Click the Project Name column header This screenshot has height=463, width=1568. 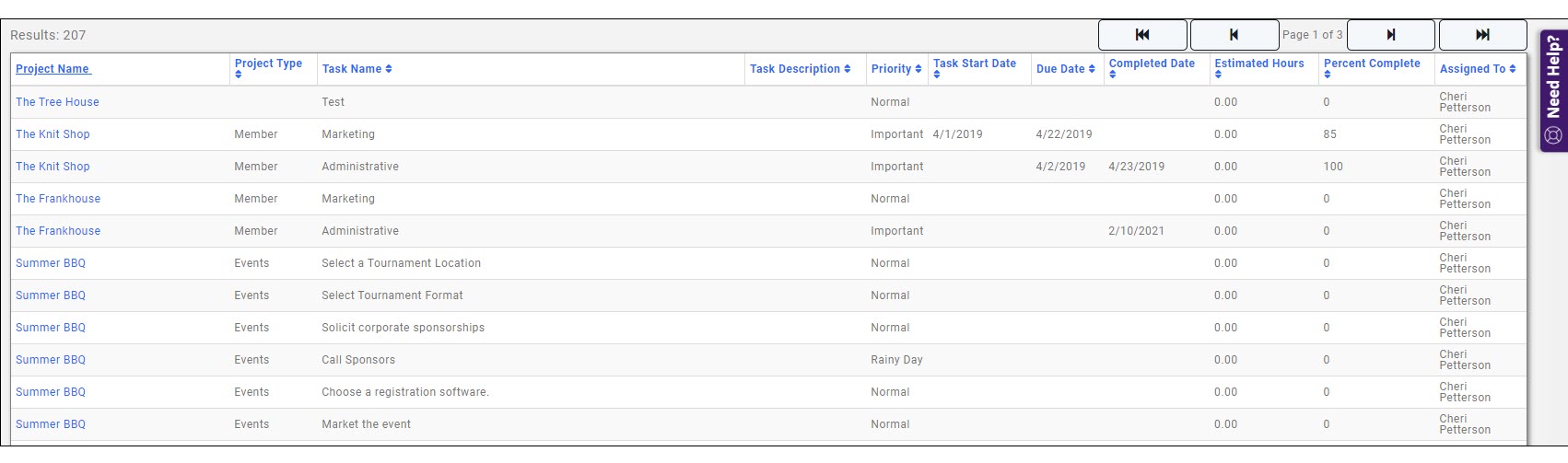point(53,69)
